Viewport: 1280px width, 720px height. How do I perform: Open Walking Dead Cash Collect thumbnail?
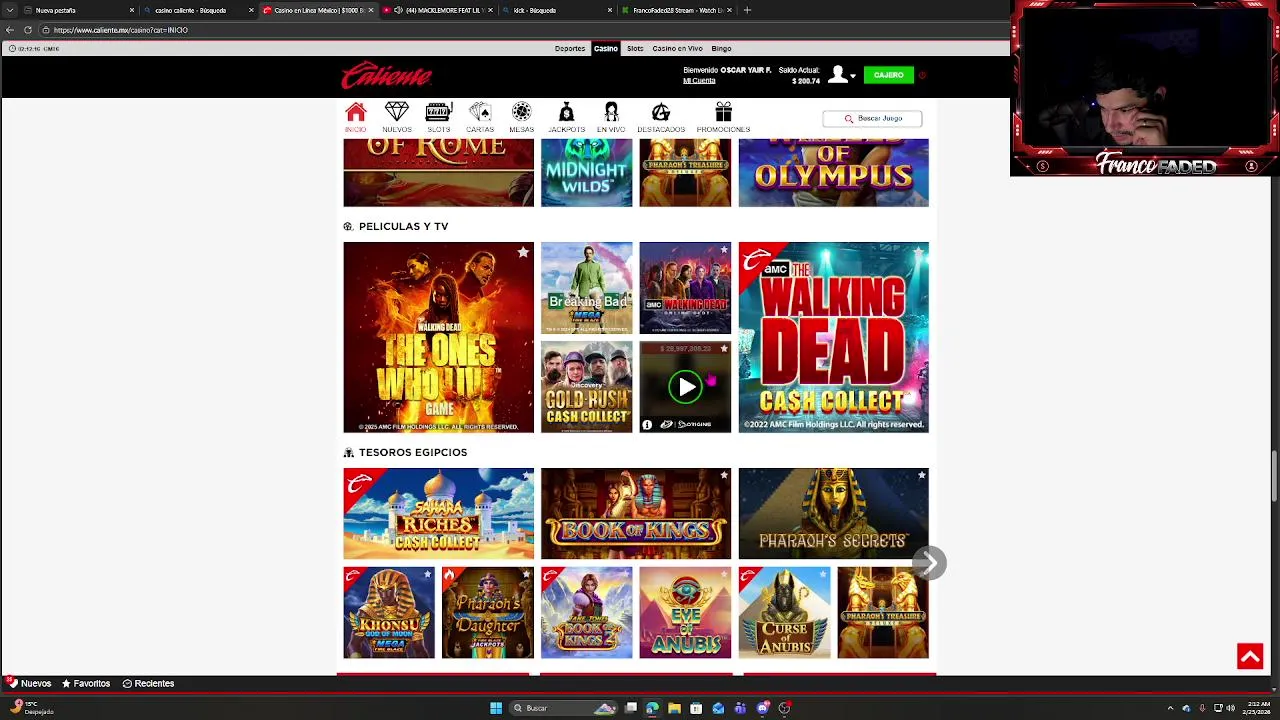833,337
